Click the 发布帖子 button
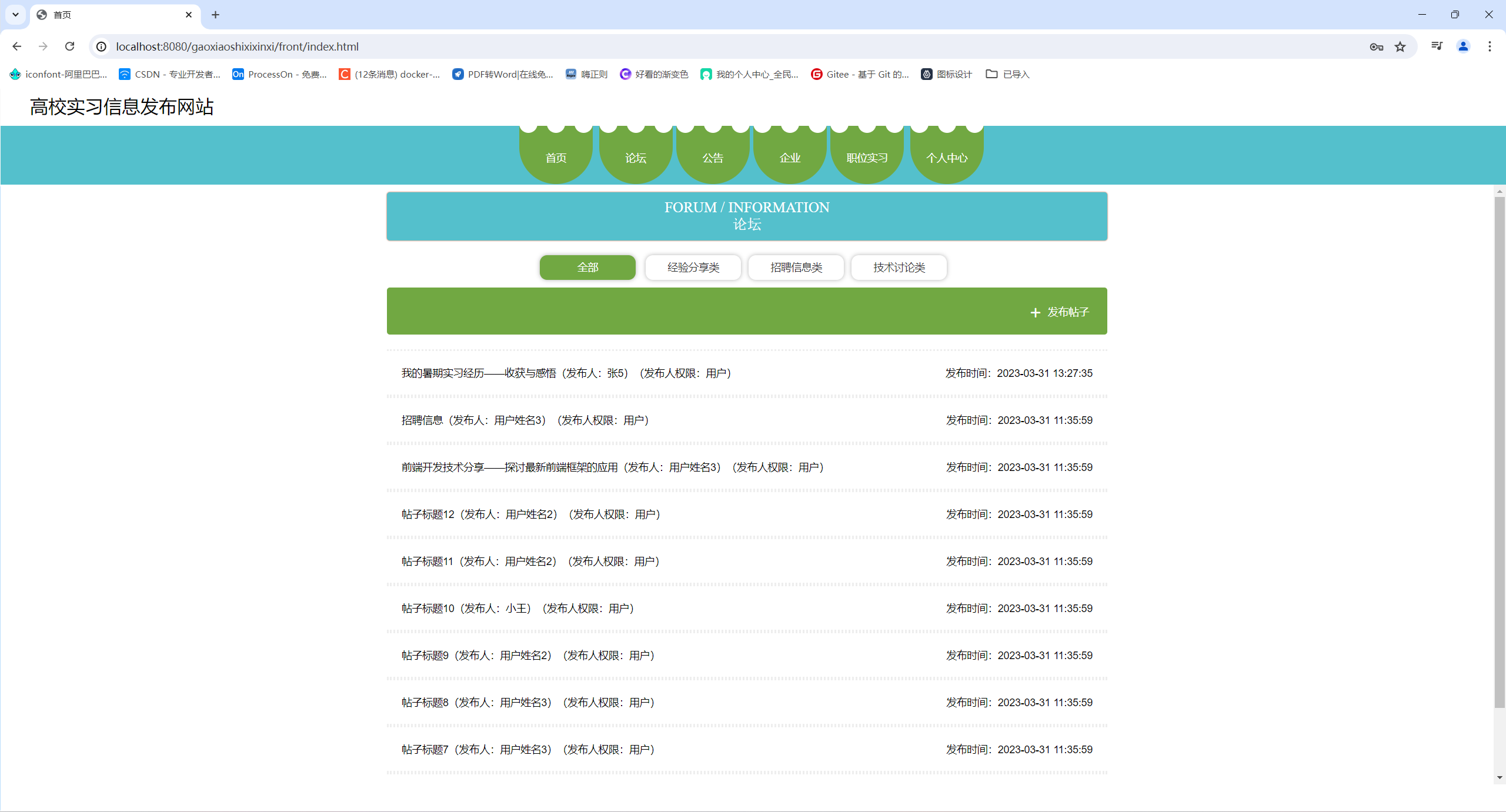1506x812 pixels. pos(1060,312)
